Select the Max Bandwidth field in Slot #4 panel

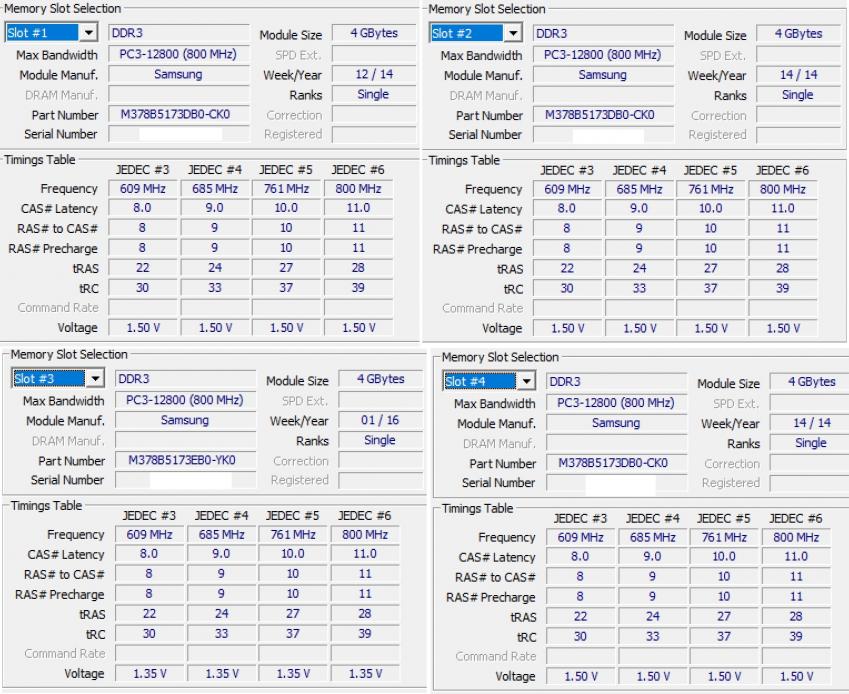point(615,404)
